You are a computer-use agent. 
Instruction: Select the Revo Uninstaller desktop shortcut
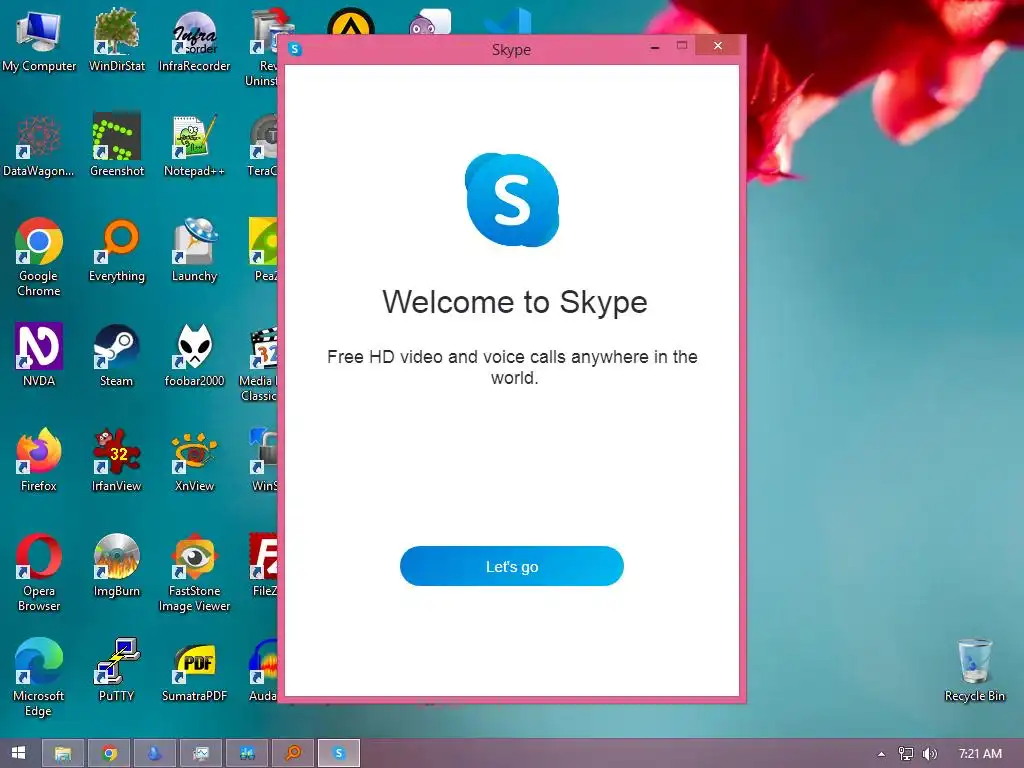tap(264, 49)
